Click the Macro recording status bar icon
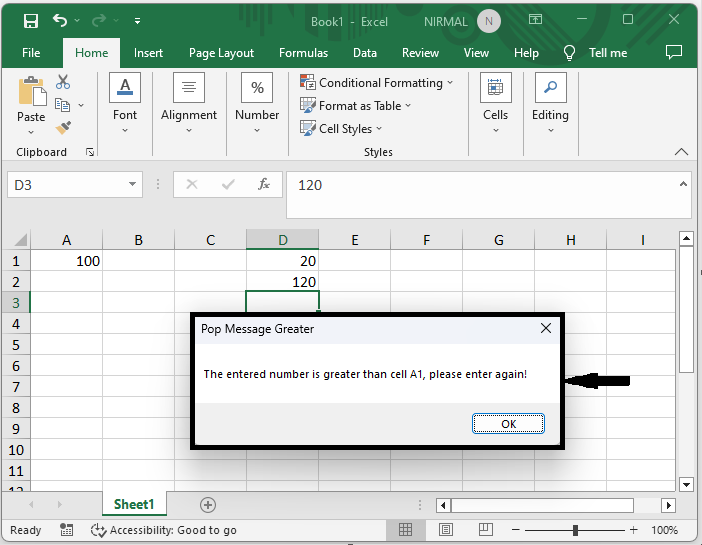The height and width of the screenshot is (545, 702). (67, 530)
